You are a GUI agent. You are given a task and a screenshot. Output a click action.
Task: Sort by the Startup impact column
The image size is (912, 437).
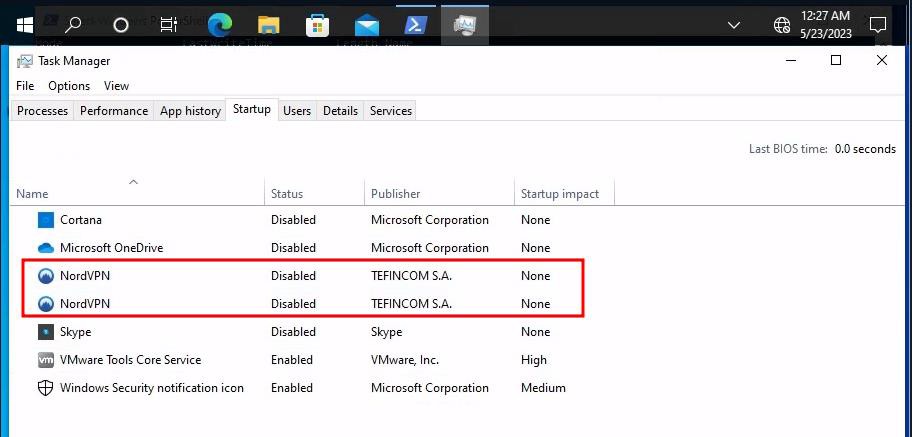click(564, 194)
